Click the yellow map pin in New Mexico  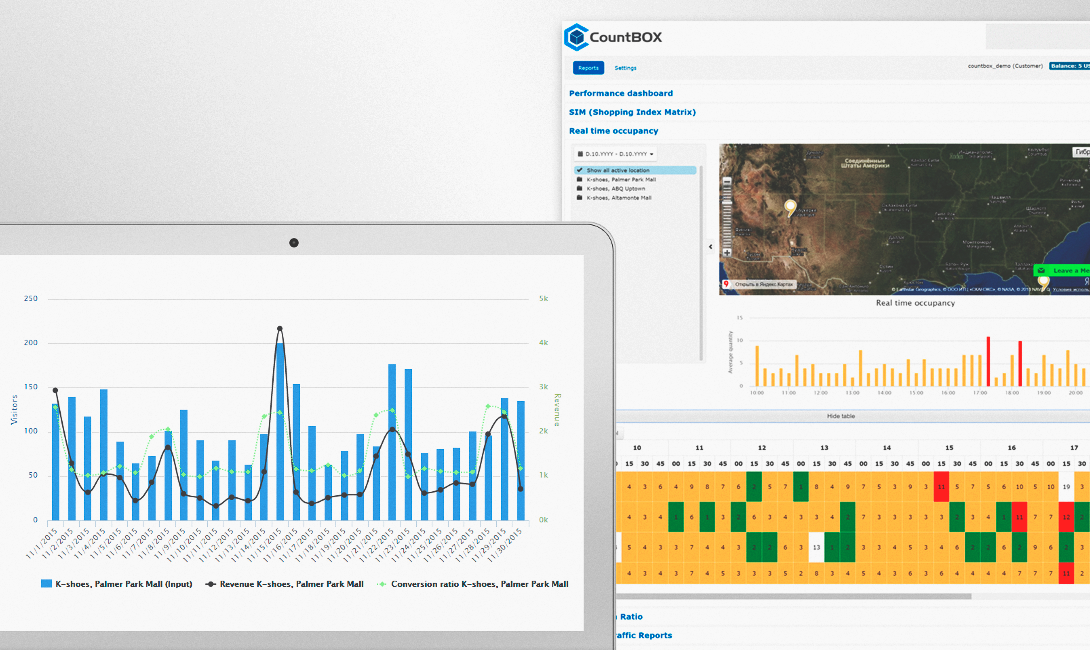(x=790, y=208)
